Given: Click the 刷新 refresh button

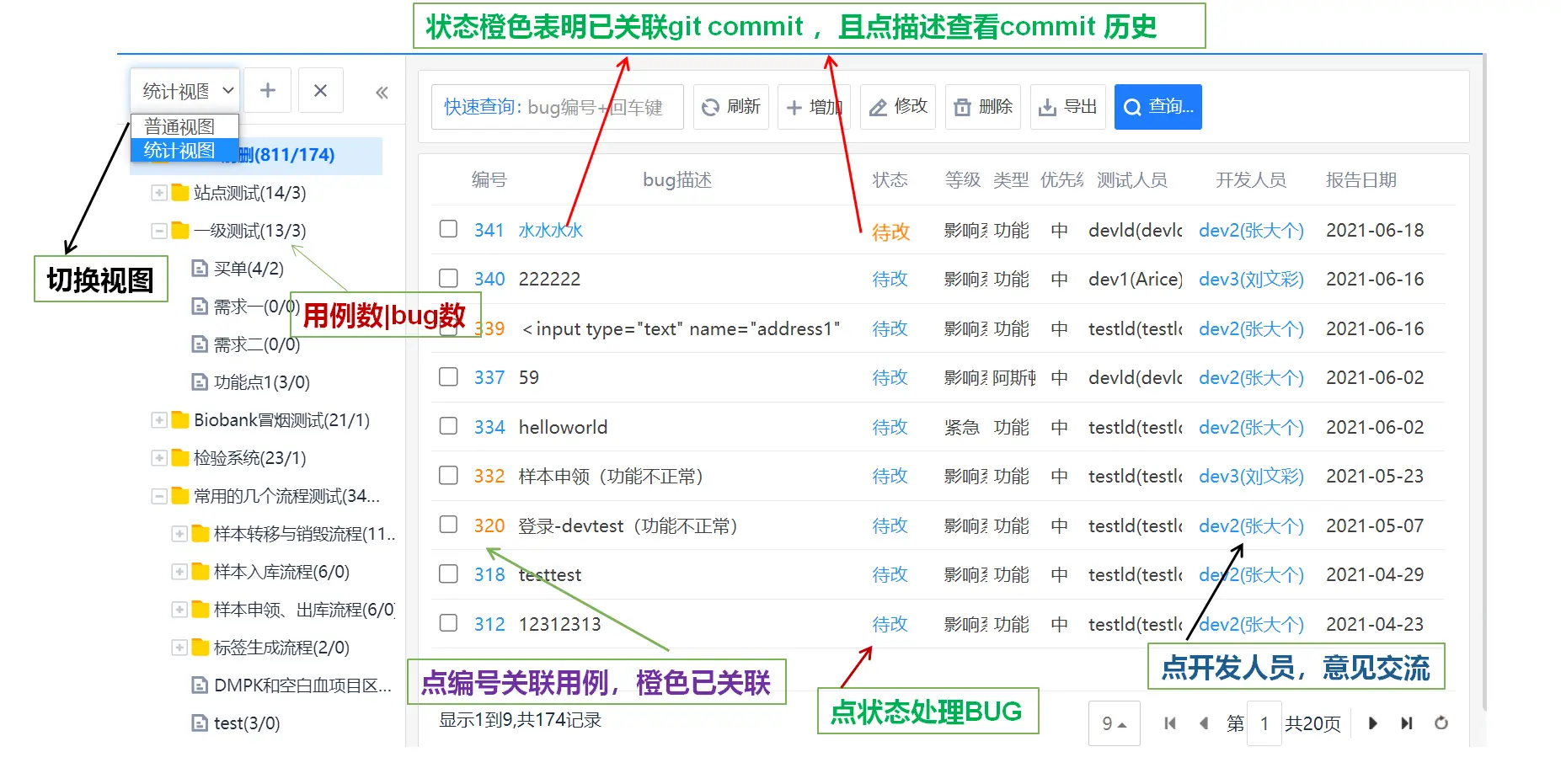Looking at the screenshot, I should coord(731,107).
